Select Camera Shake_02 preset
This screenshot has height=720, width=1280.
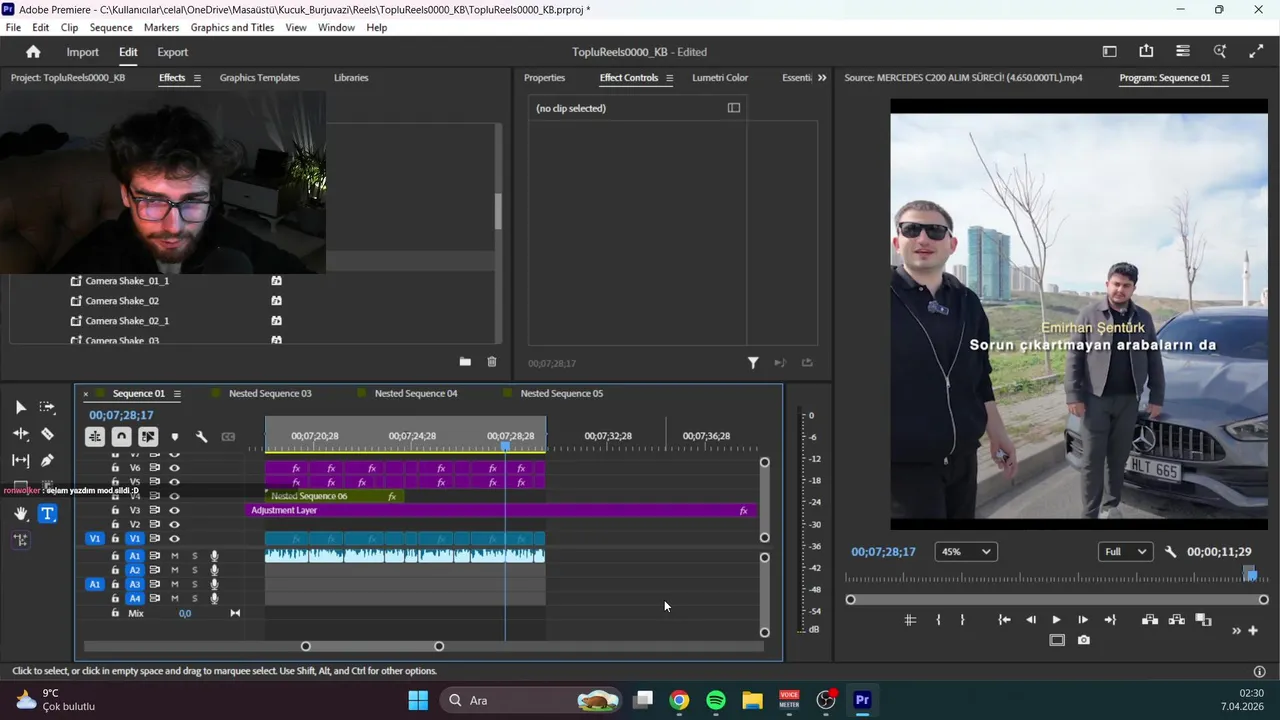tap(122, 301)
